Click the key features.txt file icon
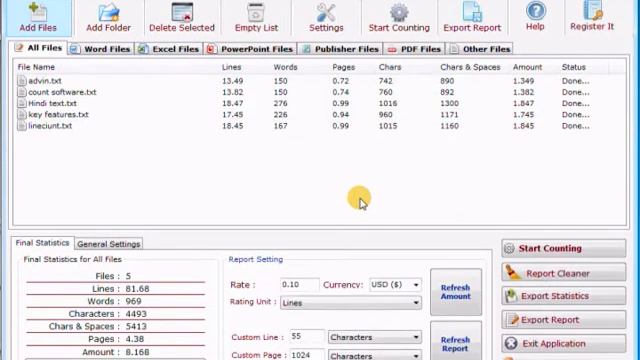This screenshot has width=640, height=360. click(x=22, y=115)
